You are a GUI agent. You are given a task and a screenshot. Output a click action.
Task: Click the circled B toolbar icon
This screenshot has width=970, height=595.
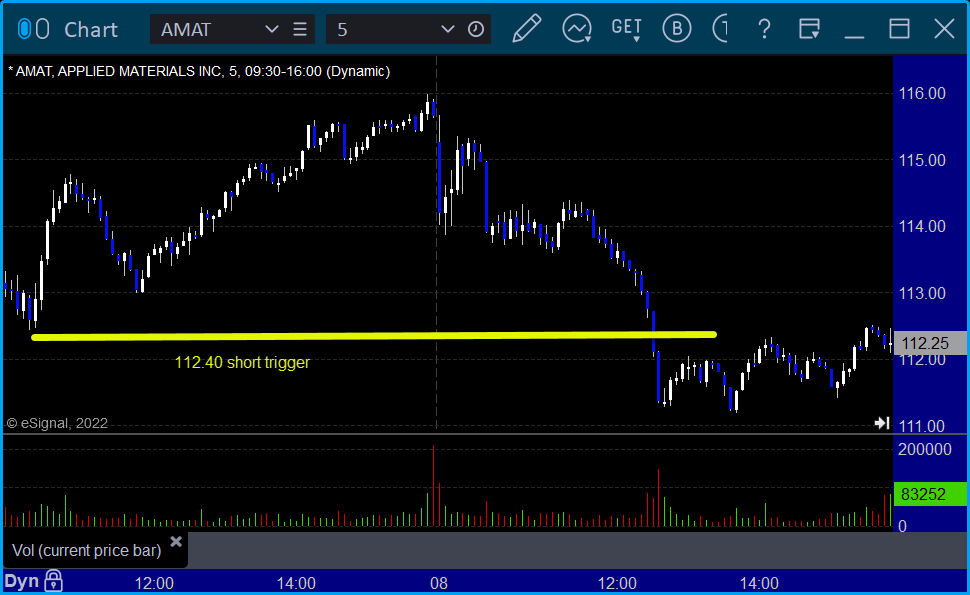[677, 29]
